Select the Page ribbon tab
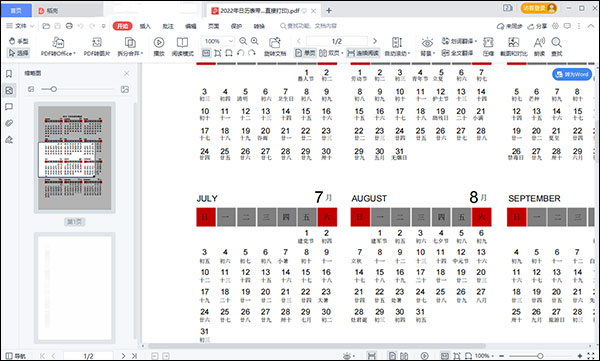600x361 pixels. click(214, 26)
